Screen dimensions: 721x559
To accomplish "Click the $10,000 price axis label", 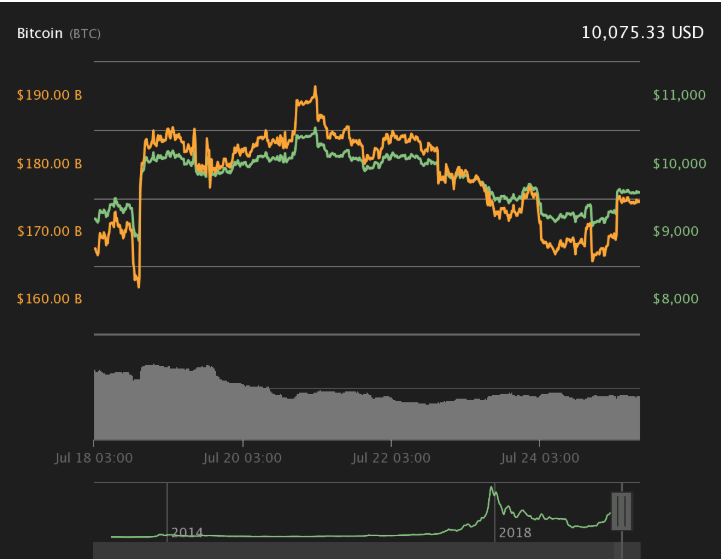I will (679, 163).
